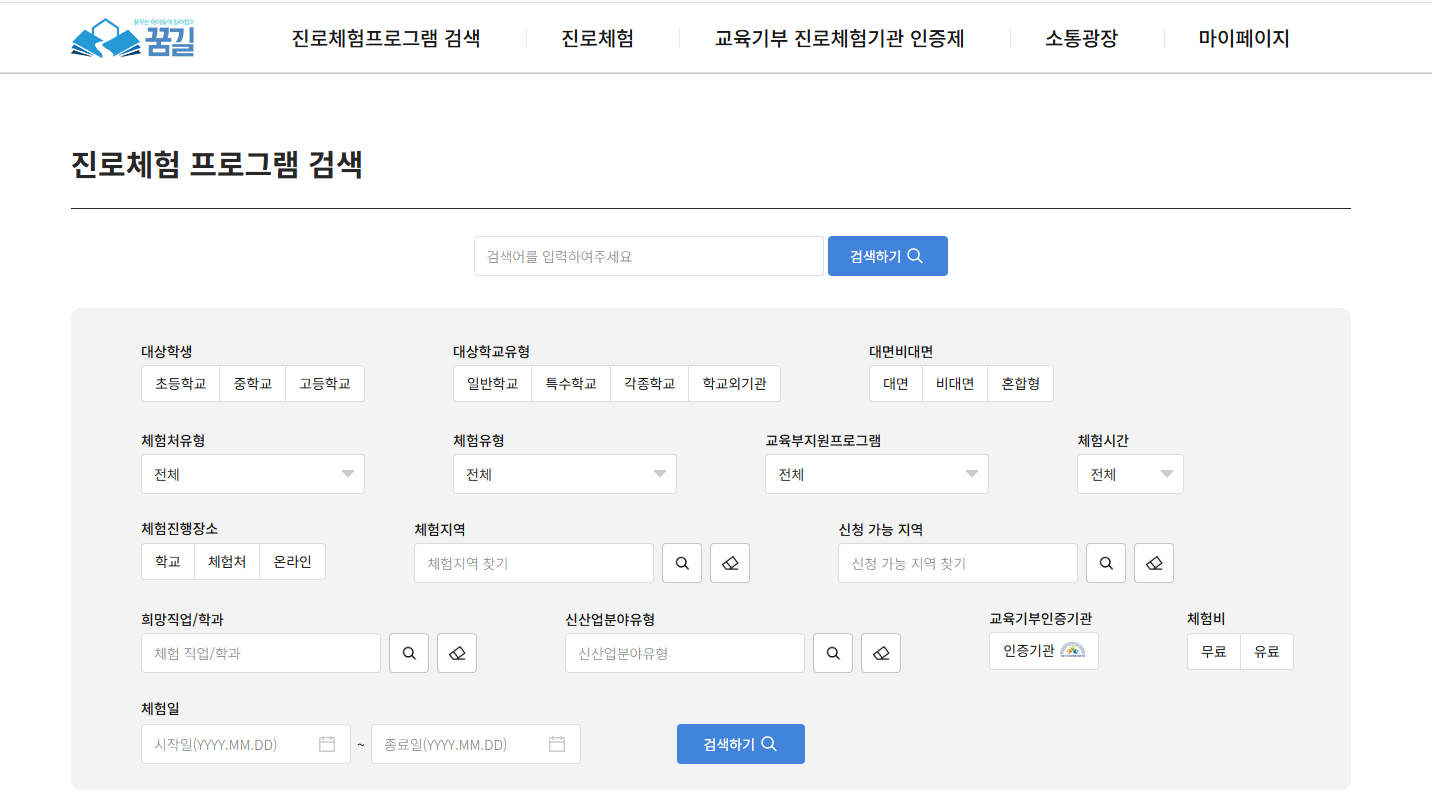
Task: Click the top 검색하기 search button
Action: click(x=887, y=255)
